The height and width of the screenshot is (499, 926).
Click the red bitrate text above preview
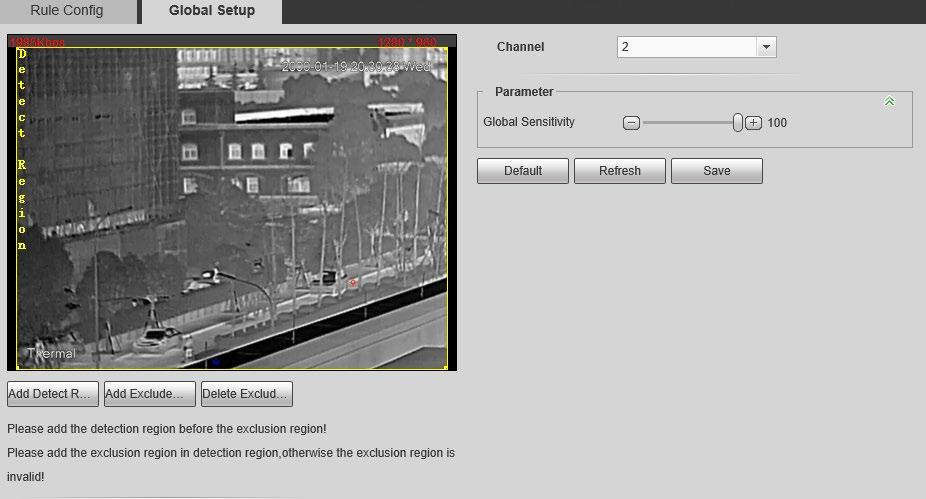pos(37,42)
